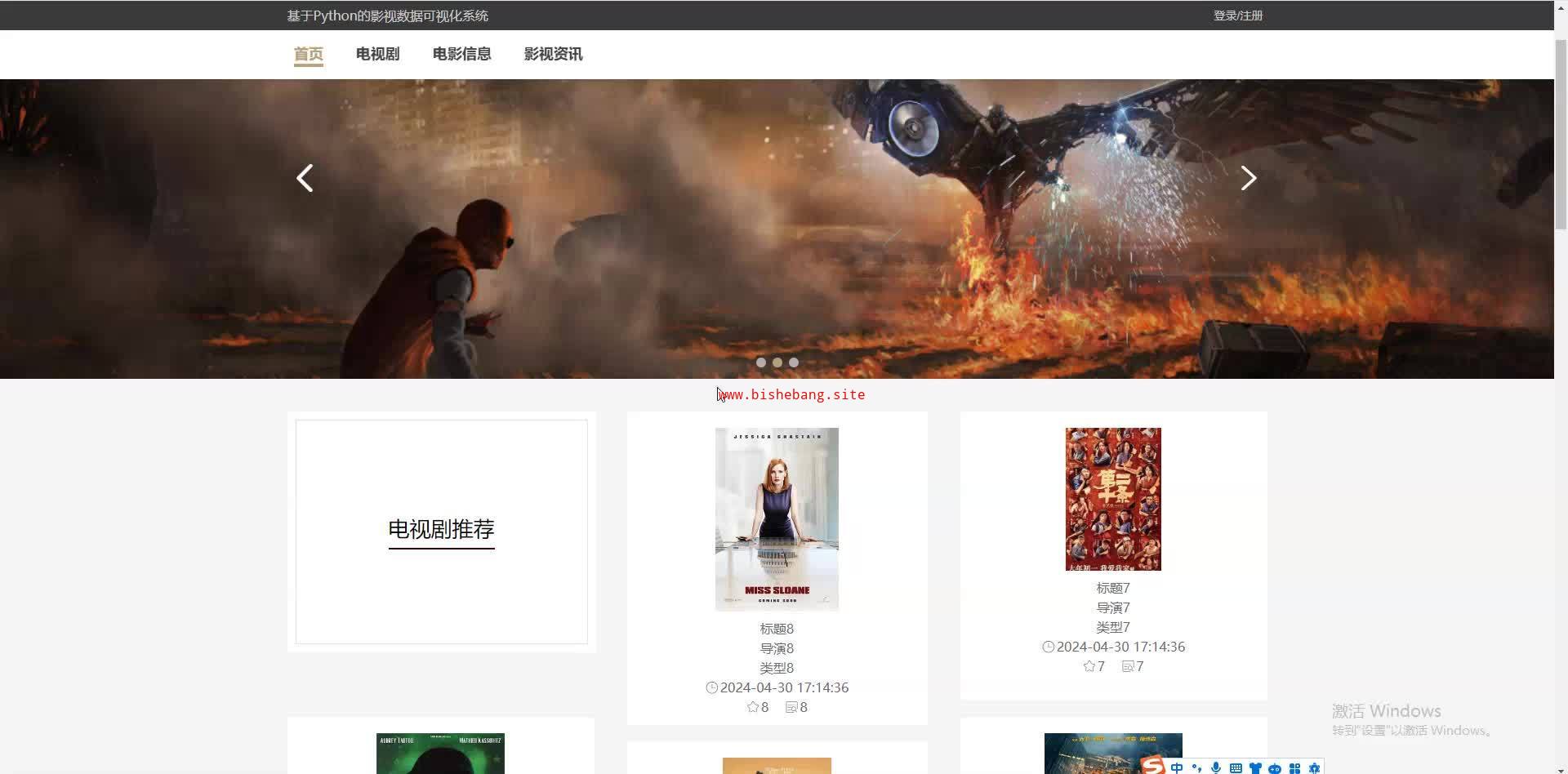
Task: Activate Sogou voice input microphone
Action: tap(1216, 767)
